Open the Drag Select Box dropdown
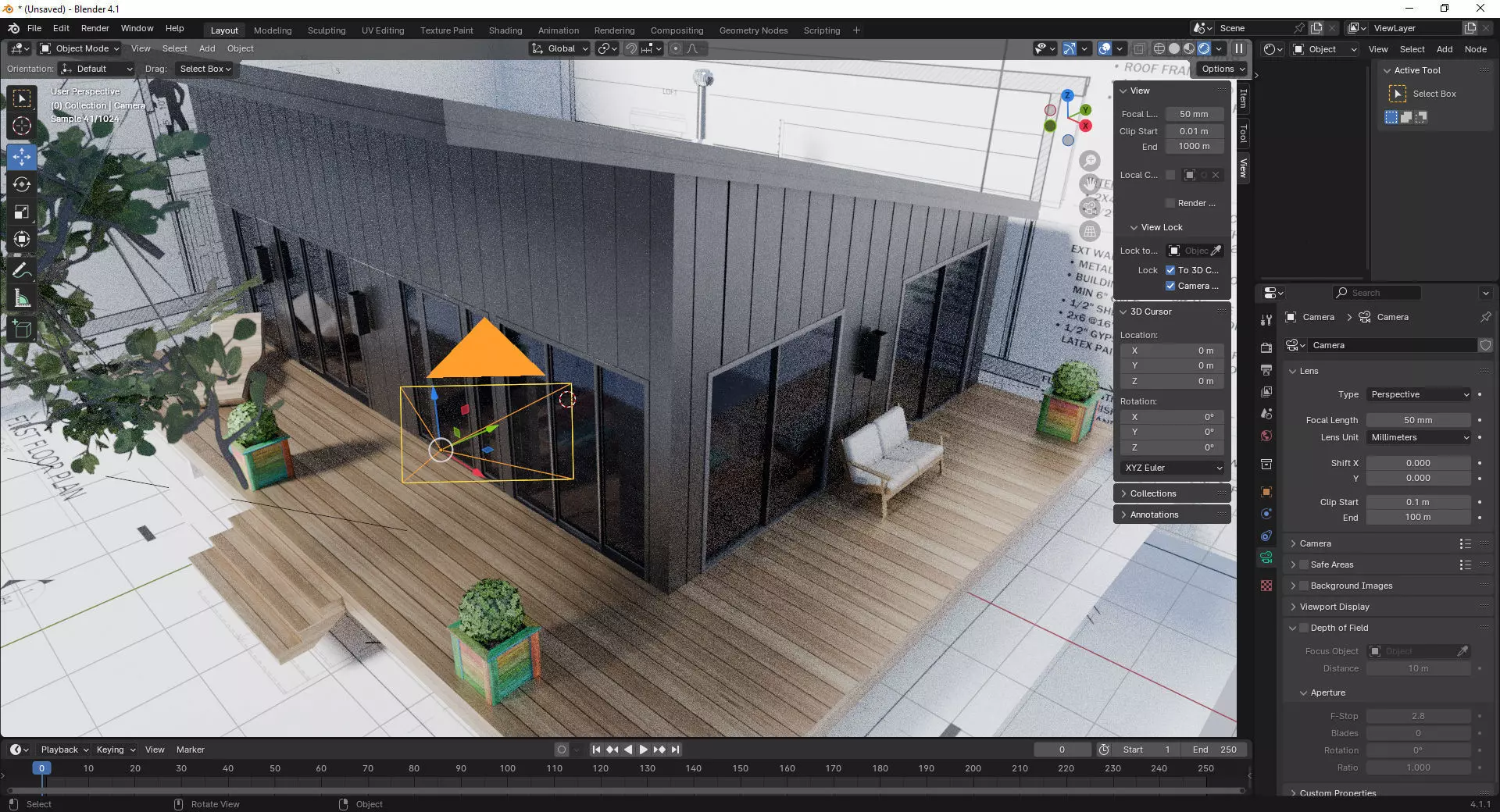Viewport: 1500px width, 812px height. pos(205,69)
